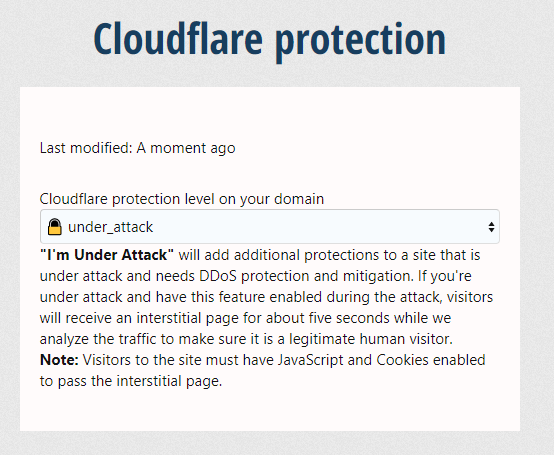Image resolution: width=554 pixels, height=455 pixels.
Task: Click the word 'Cloudflare' in the heading
Action: point(178,38)
